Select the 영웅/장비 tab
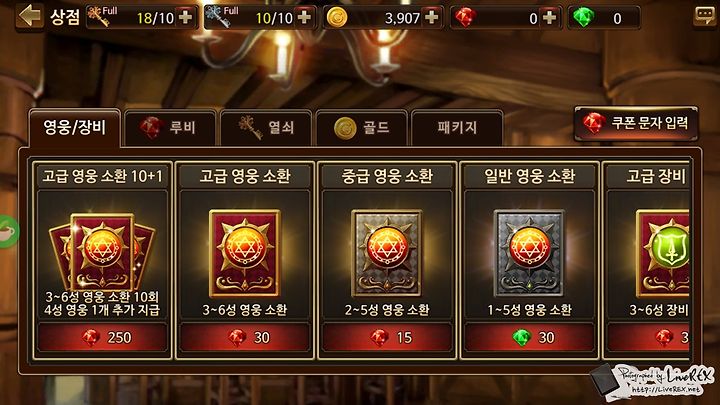Viewport: 720px width, 405px height. (74, 128)
